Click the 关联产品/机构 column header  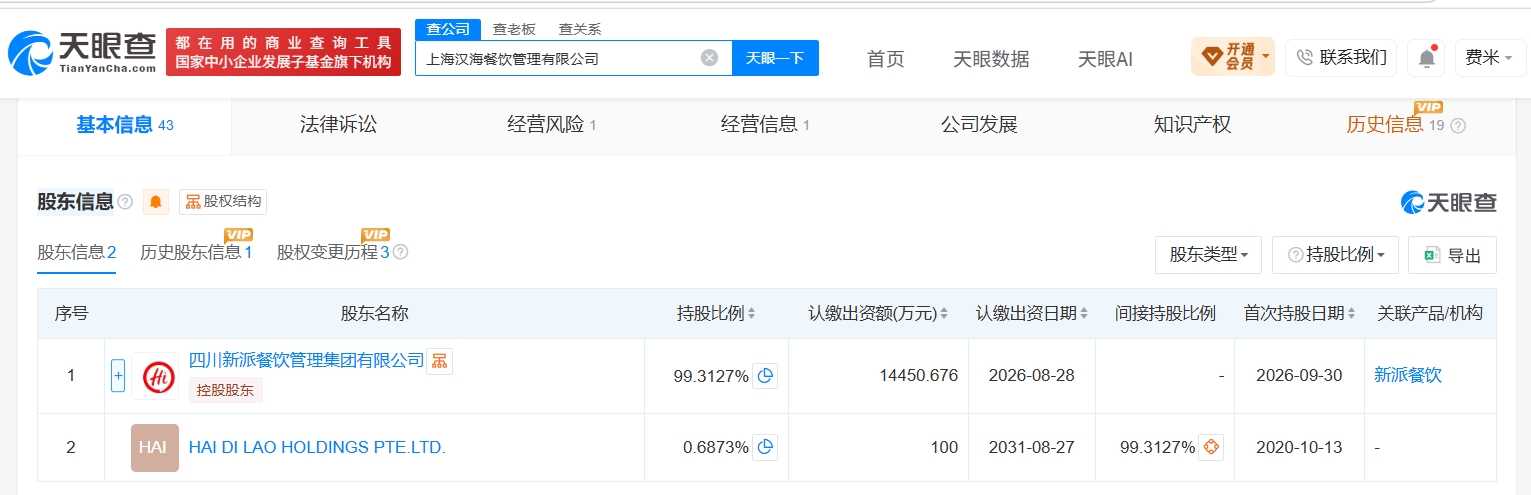[x=1430, y=314]
